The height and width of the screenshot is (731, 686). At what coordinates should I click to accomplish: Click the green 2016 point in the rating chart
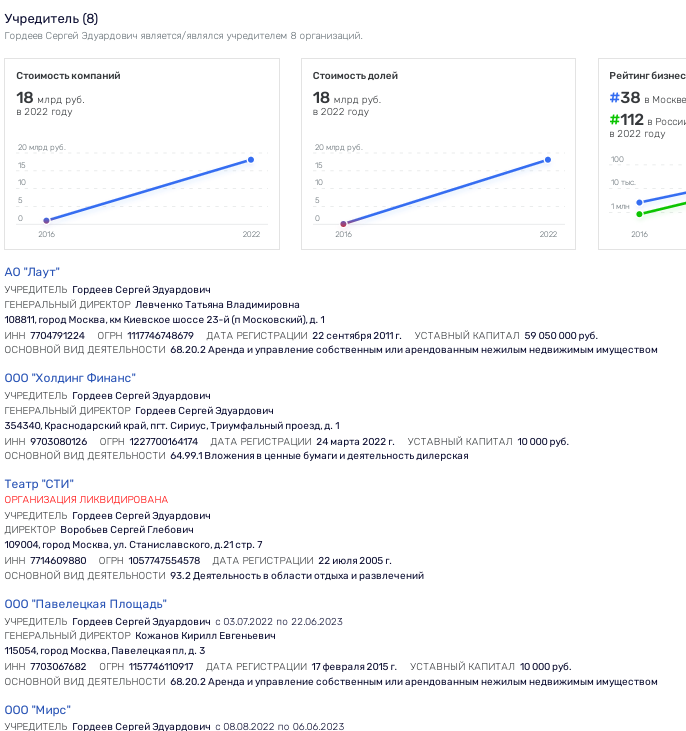(640, 213)
